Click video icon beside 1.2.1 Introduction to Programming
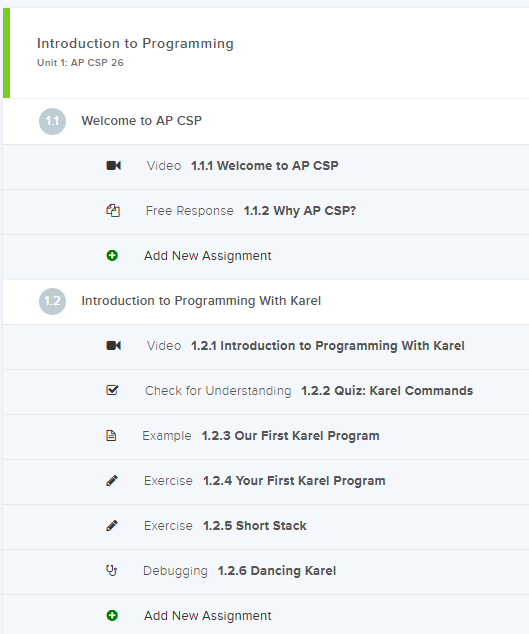Image resolution: width=529 pixels, height=634 pixels. pyautogui.click(x=114, y=346)
